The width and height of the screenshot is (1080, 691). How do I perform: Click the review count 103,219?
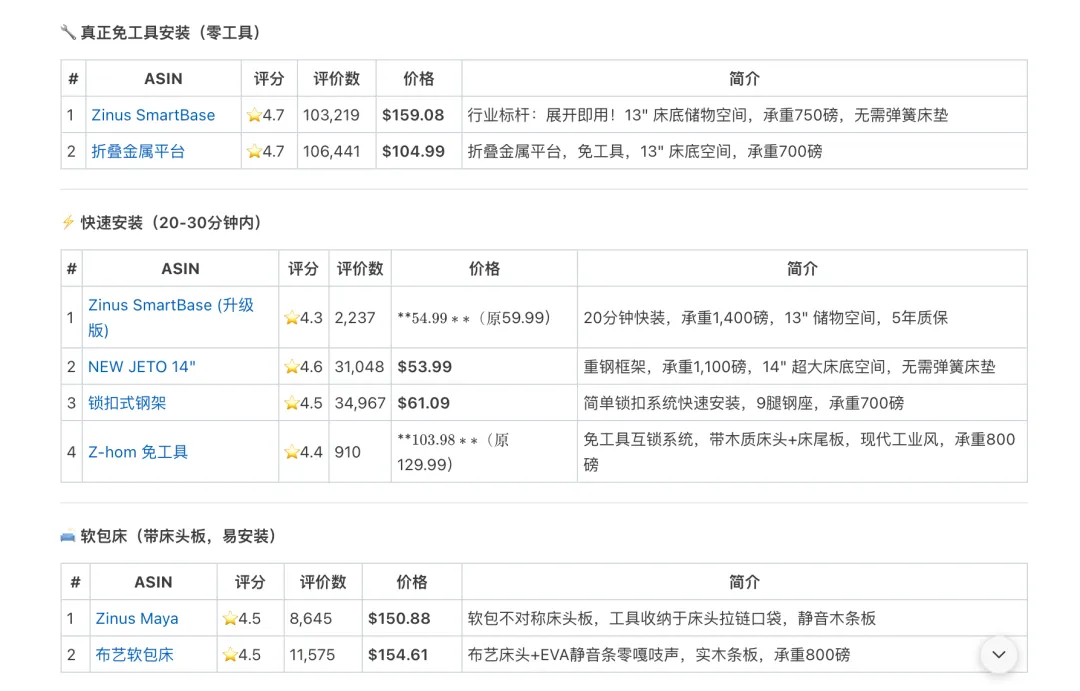(331, 115)
